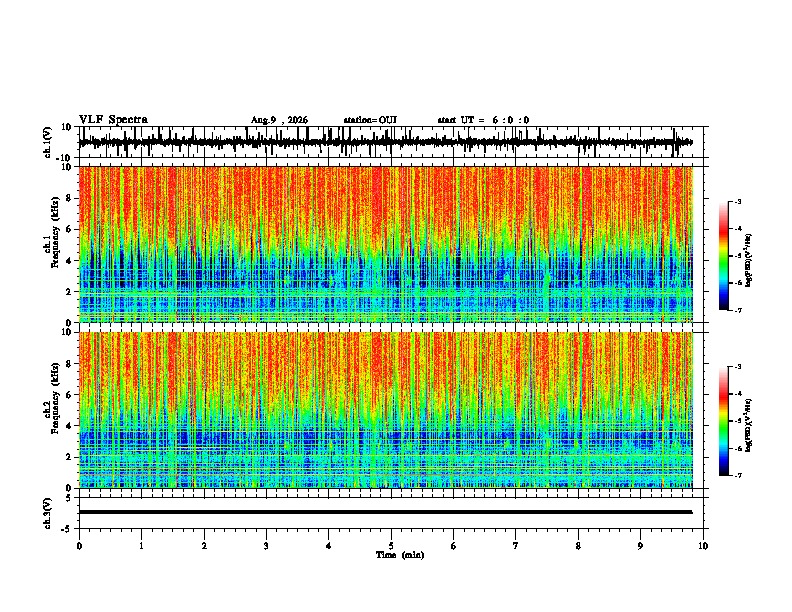Click the "ch.1(V)" waveform axis label

click(48, 142)
